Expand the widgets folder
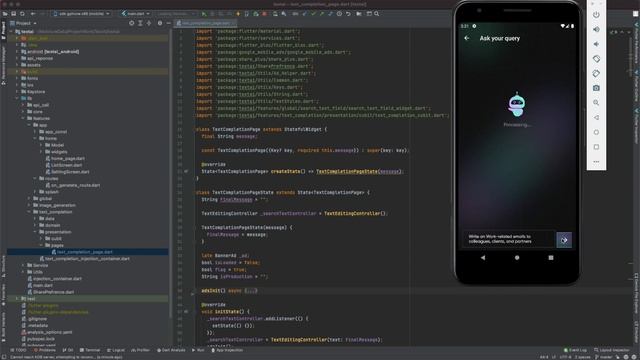The width and height of the screenshot is (640, 360). pyautogui.click(x=41, y=152)
